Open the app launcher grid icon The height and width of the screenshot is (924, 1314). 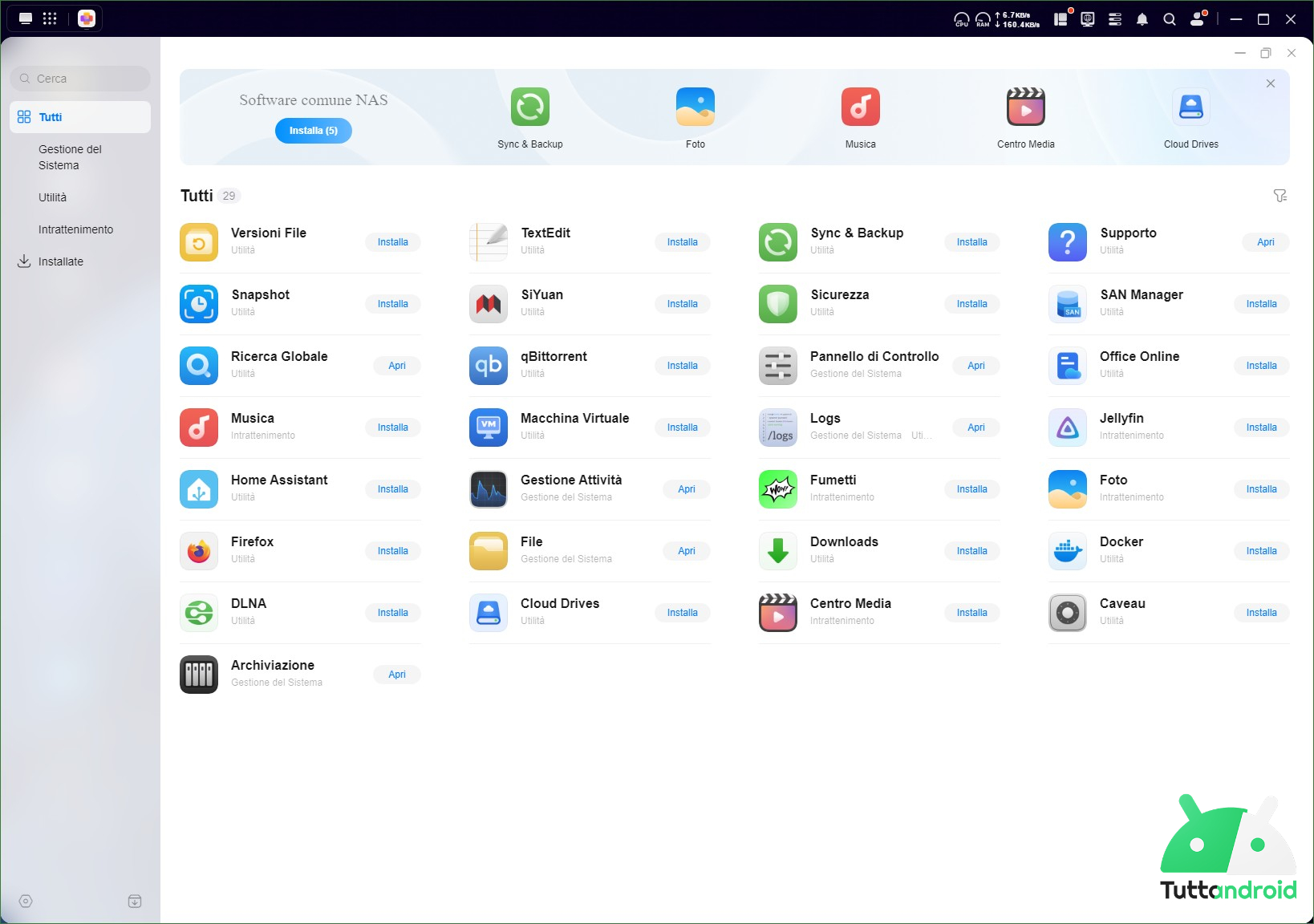pyautogui.click(x=50, y=18)
